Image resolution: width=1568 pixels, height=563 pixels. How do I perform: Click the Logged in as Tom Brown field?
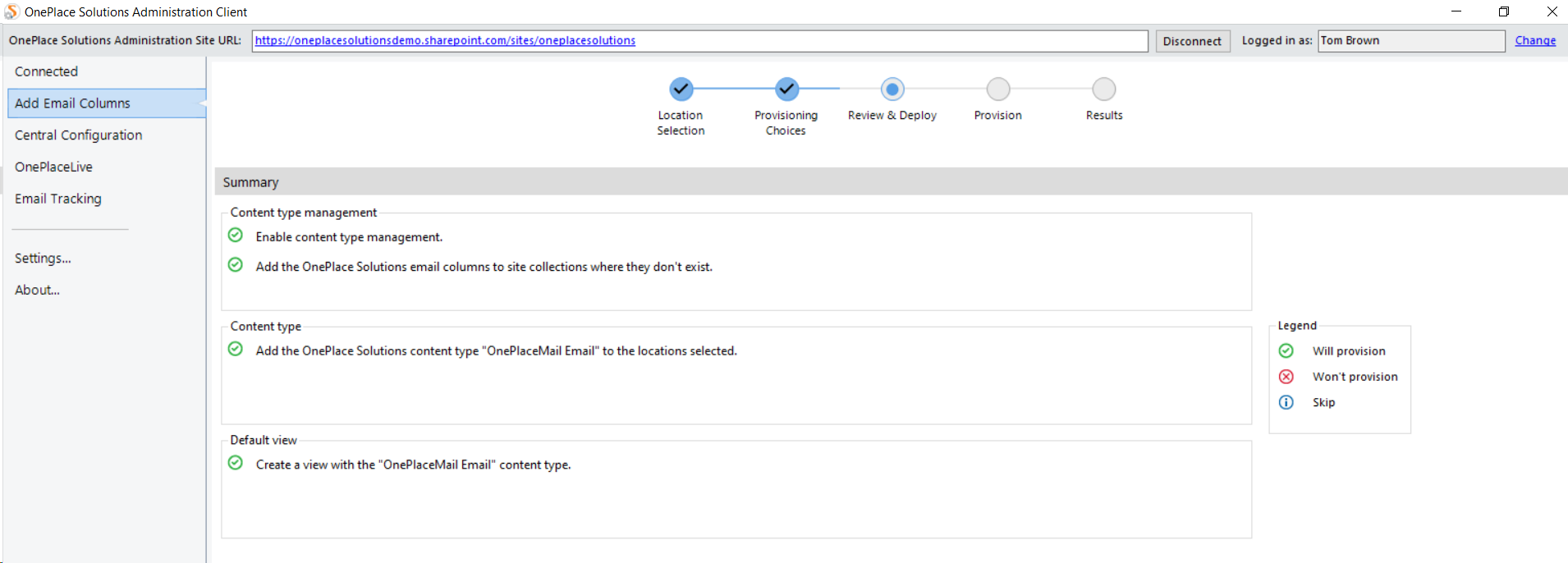1411,41
